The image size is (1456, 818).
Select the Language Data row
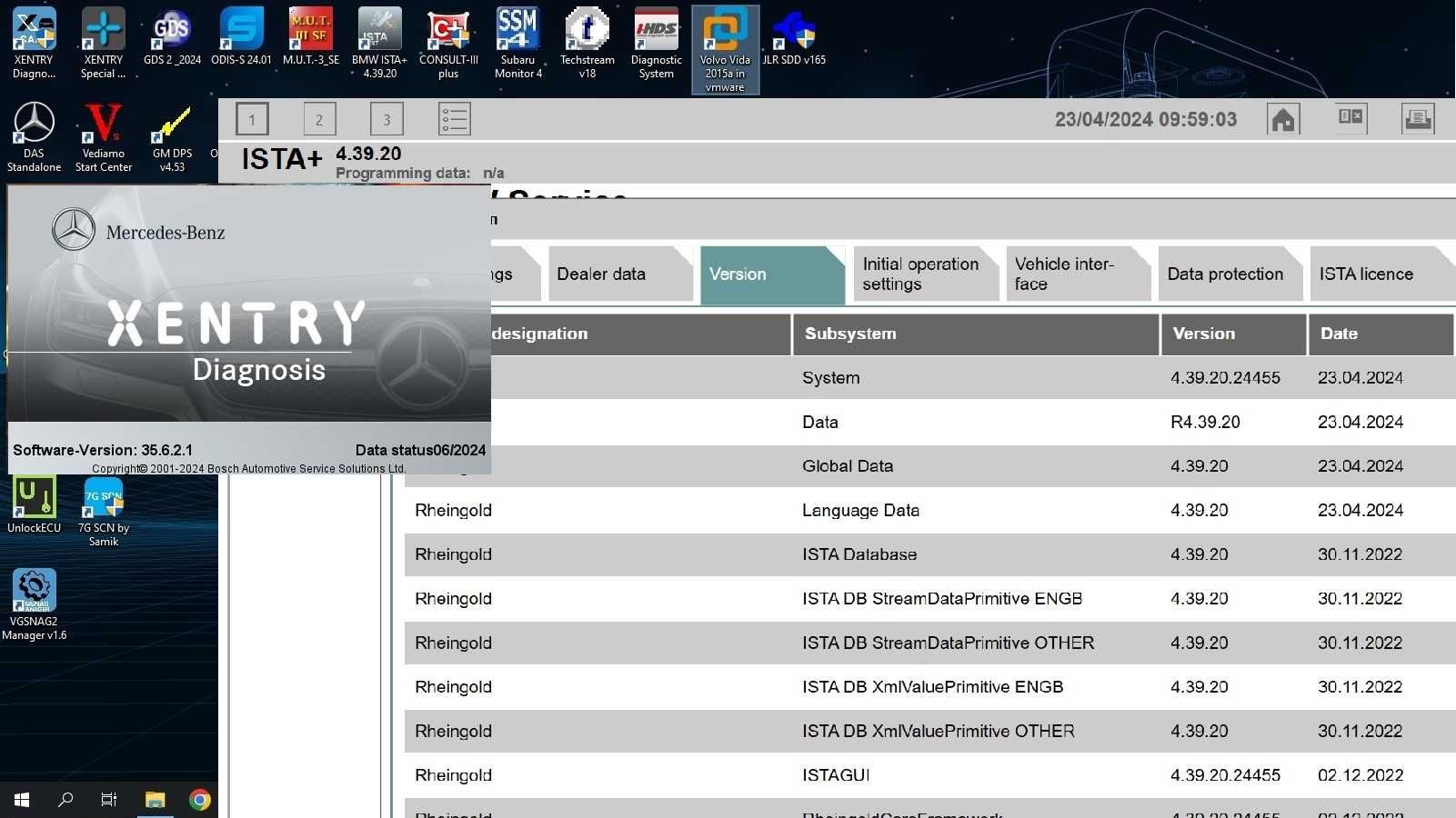click(x=929, y=510)
